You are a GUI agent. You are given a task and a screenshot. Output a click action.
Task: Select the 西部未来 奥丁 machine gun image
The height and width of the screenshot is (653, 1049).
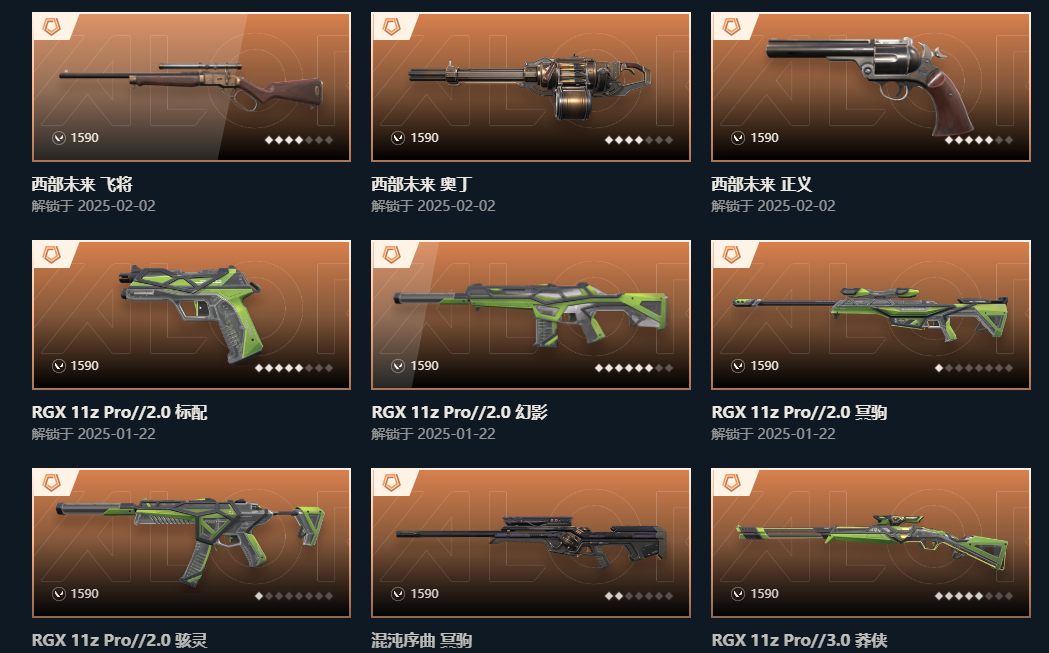pyautogui.click(x=530, y=86)
